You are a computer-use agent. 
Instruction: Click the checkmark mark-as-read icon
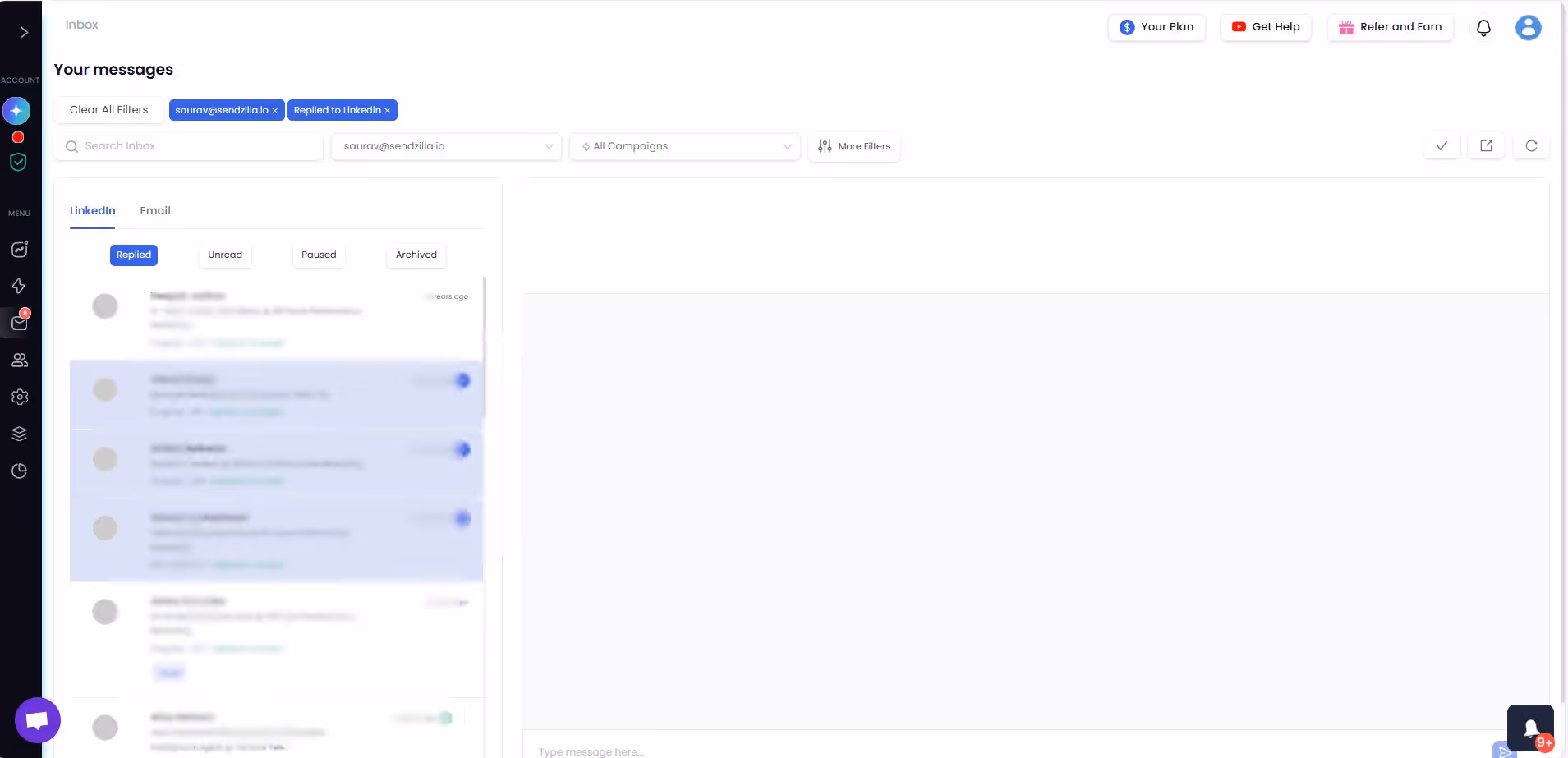pos(1442,145)
